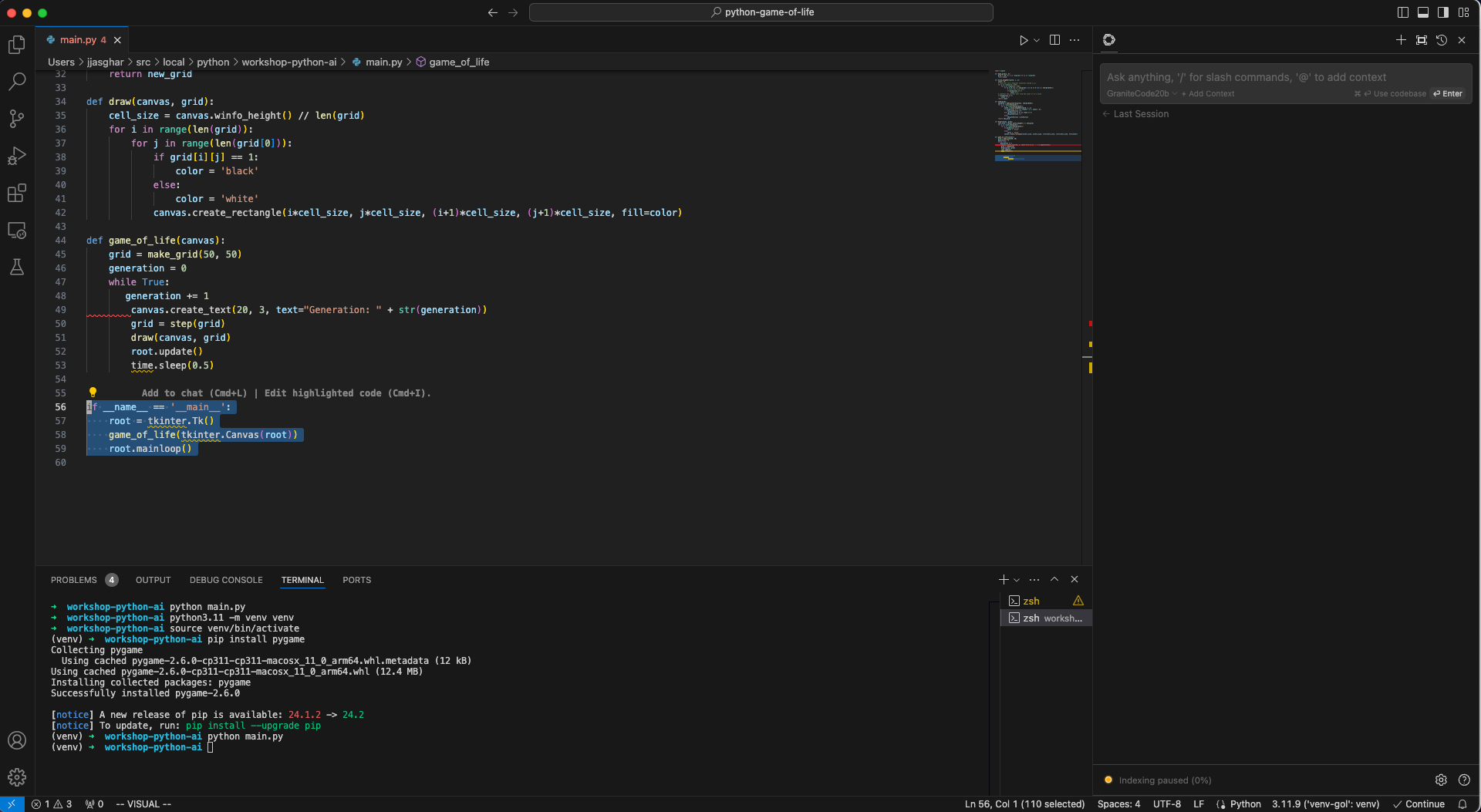Image resolution: width=1481 pixels, height=812 pixels.
Task: Open Customize Layout button in title bar
Action: (1463, 12)
